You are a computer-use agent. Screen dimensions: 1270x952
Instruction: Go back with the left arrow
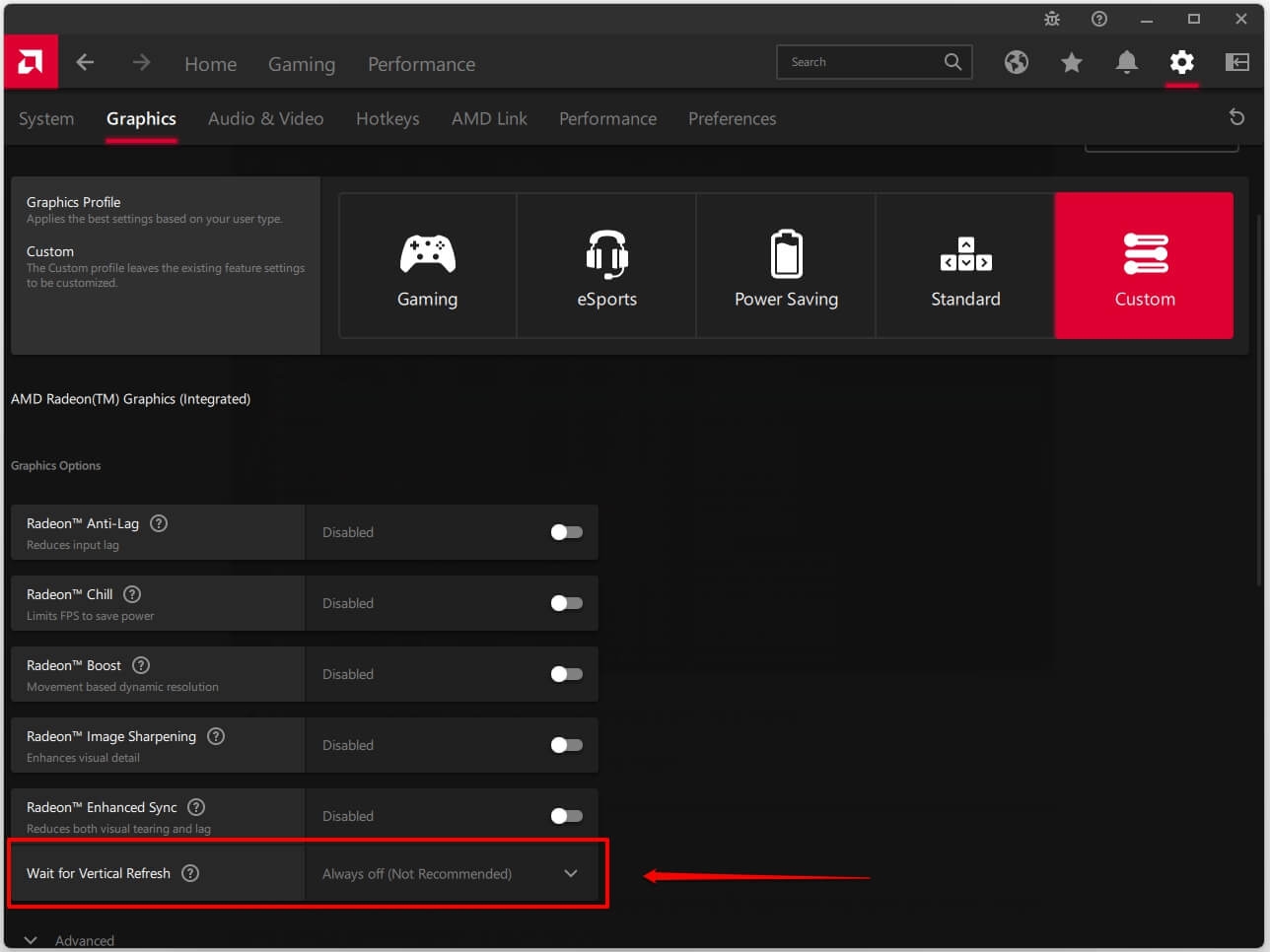click(x=85, y=63)
